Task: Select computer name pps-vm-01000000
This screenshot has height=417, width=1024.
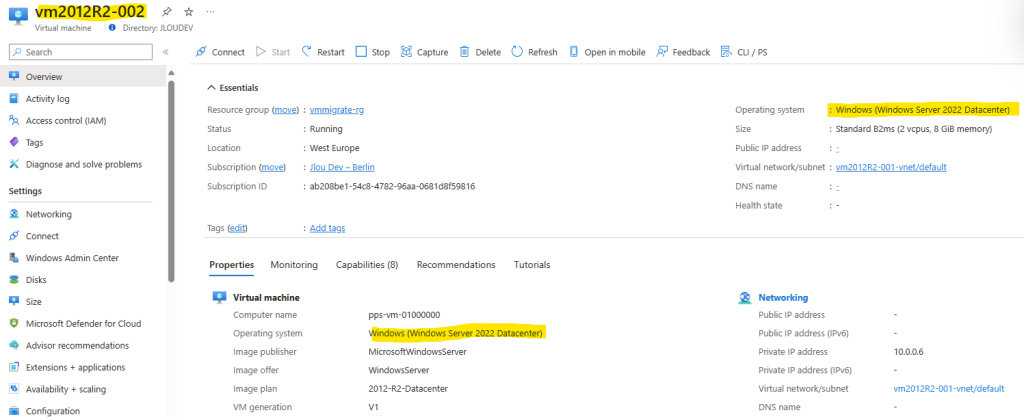Action: [x=404, y=315]
